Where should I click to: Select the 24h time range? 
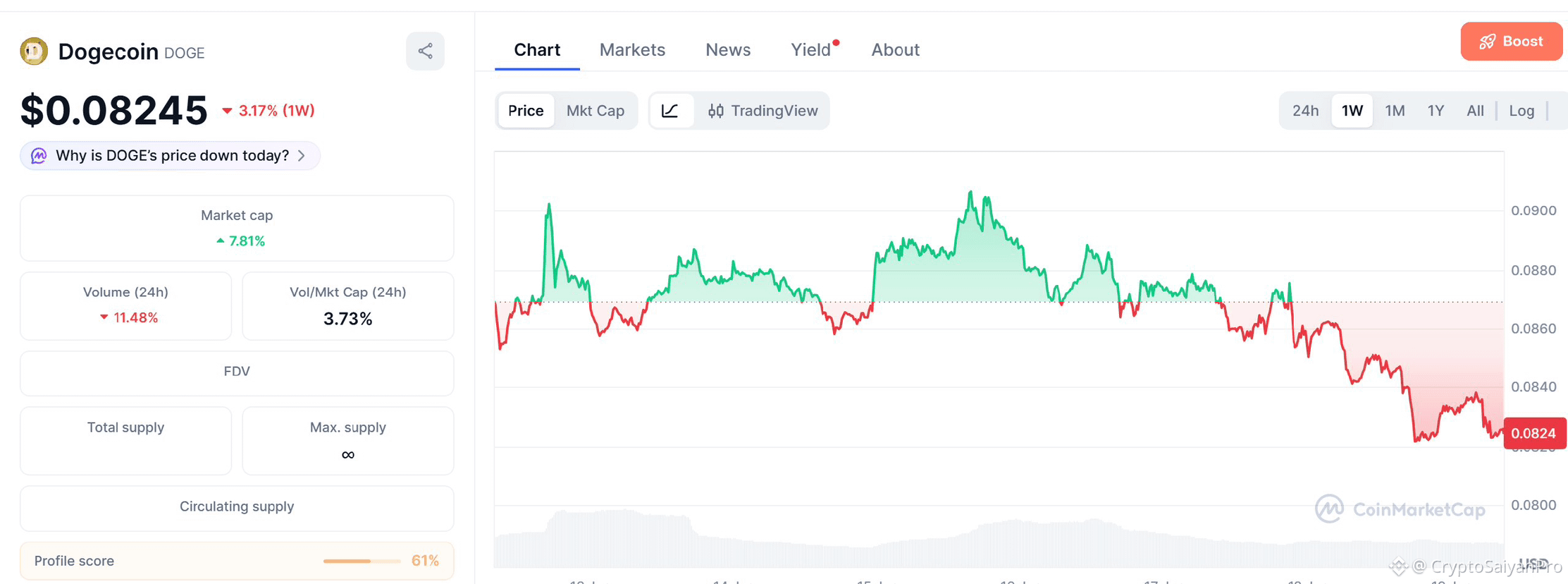click(x=1305, y=111)
